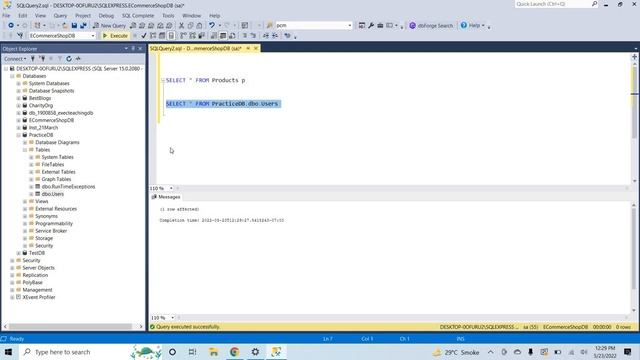
Task: Open File Explorer from the taskbar
Action: (213, 352)
